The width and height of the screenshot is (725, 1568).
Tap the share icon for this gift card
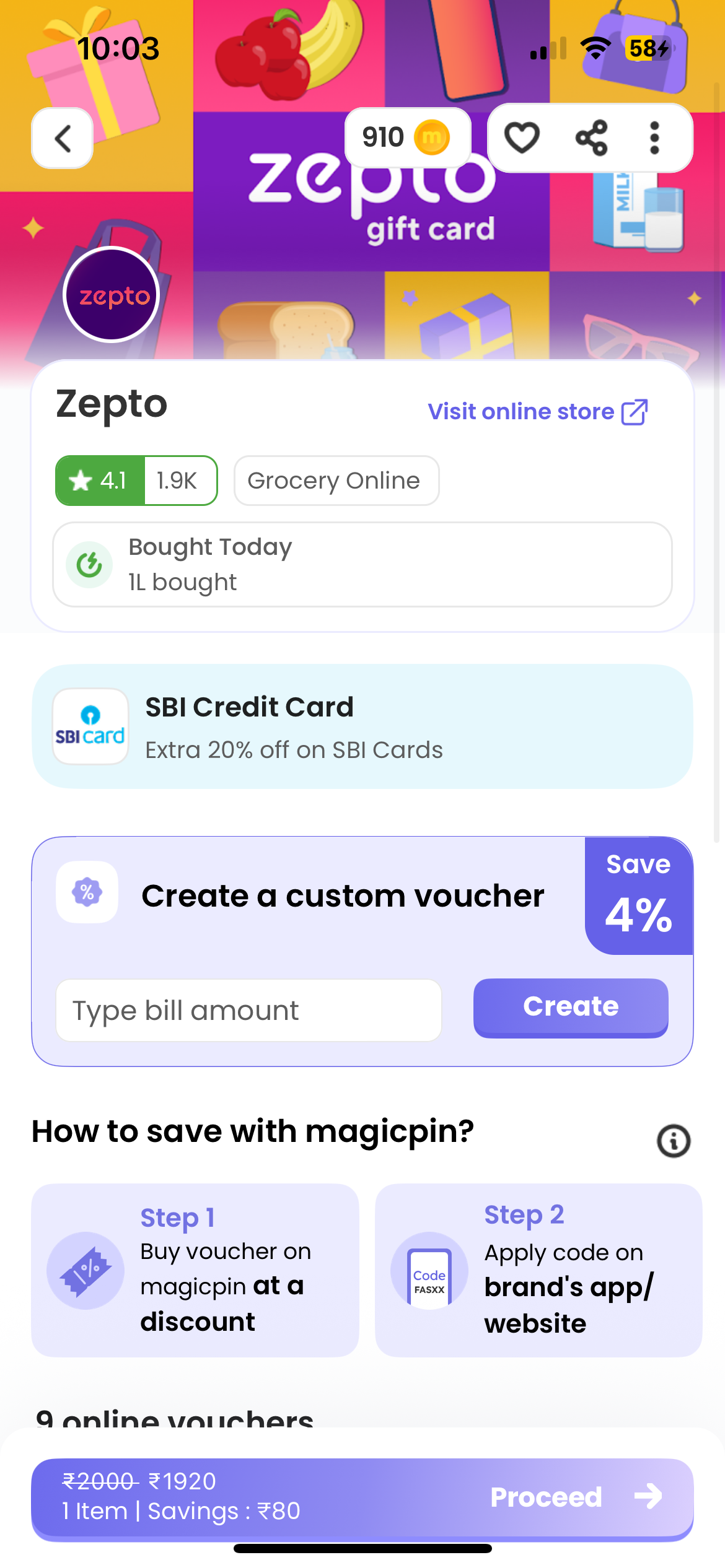tap(592, 137)
